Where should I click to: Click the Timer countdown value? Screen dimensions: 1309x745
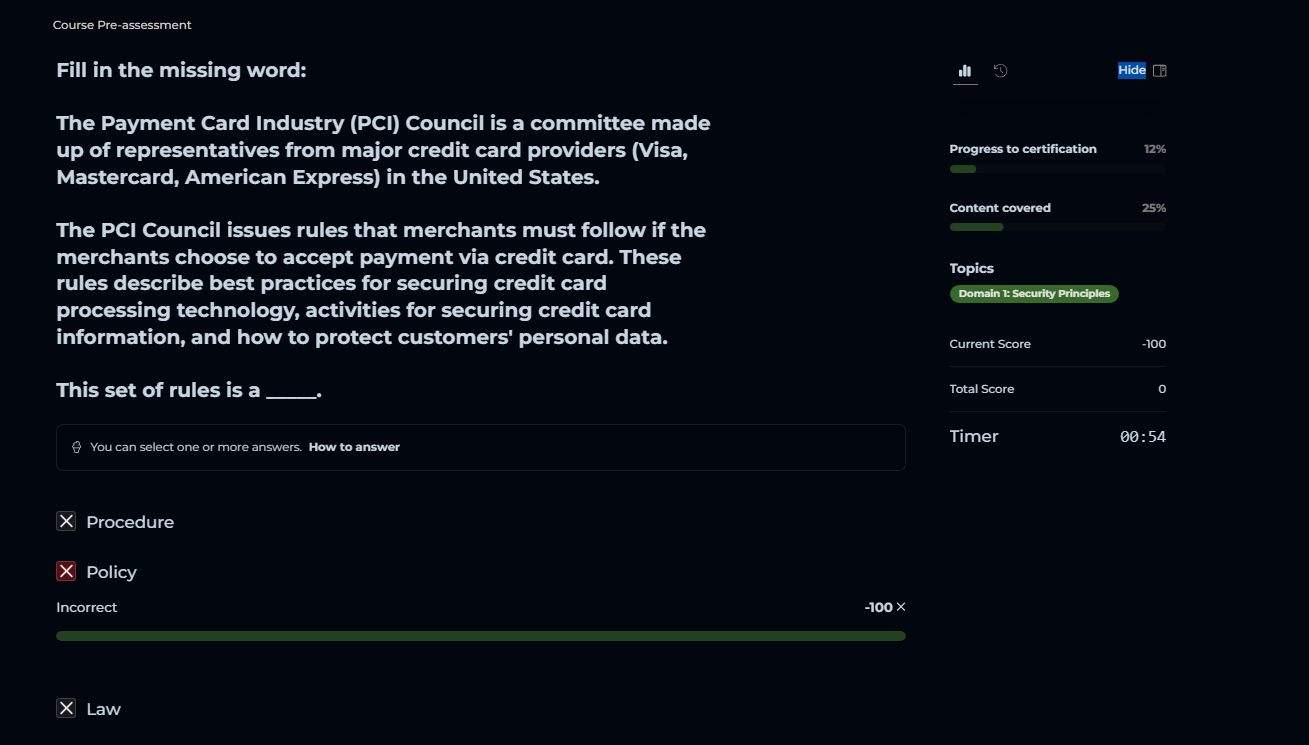click(1142, 437)
